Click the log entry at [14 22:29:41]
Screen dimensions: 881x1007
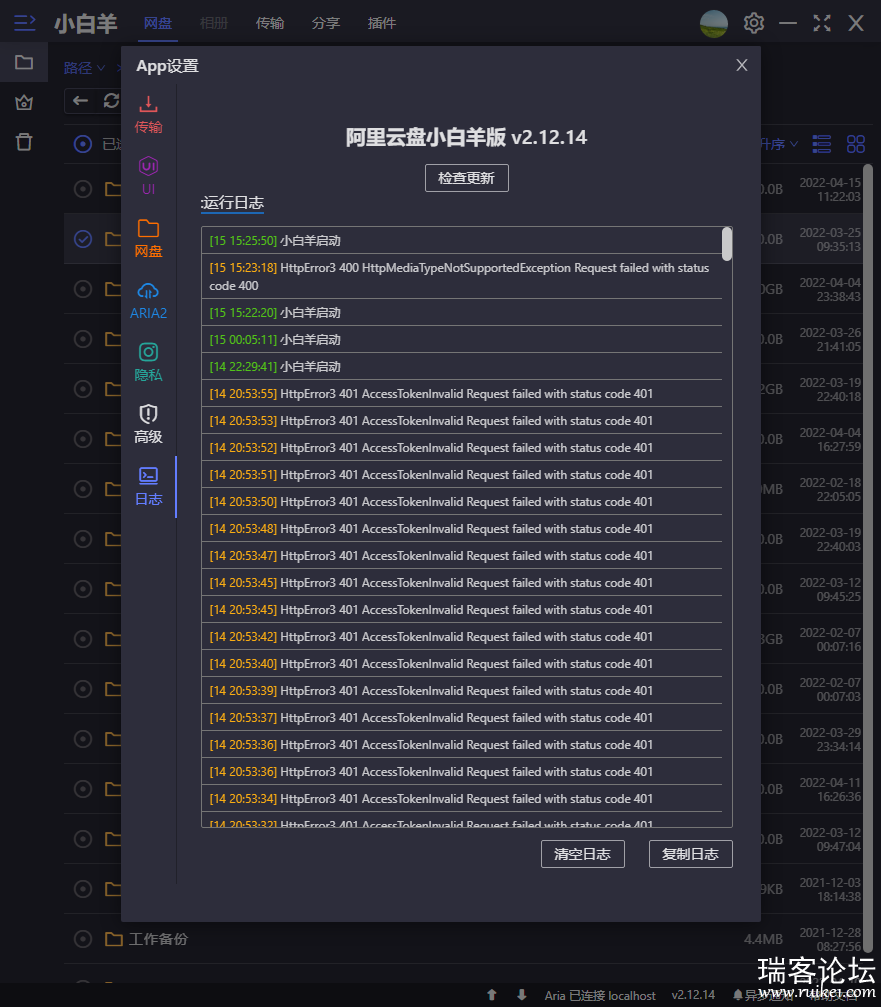(462, 367)
